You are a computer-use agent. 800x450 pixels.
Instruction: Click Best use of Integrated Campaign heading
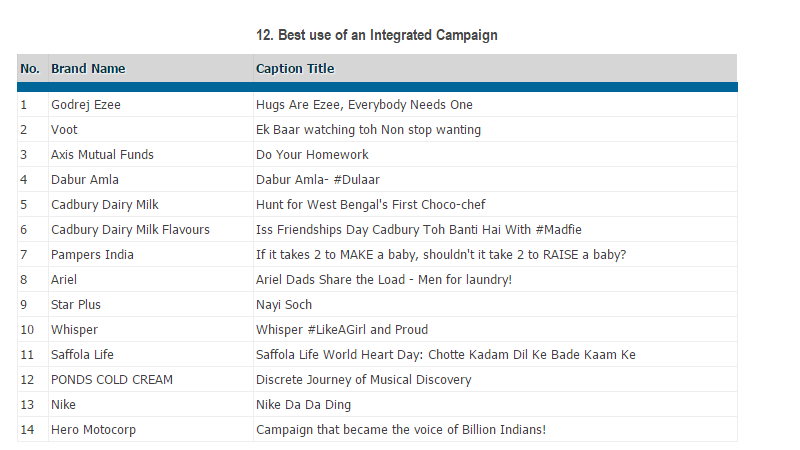coord(377,35)
